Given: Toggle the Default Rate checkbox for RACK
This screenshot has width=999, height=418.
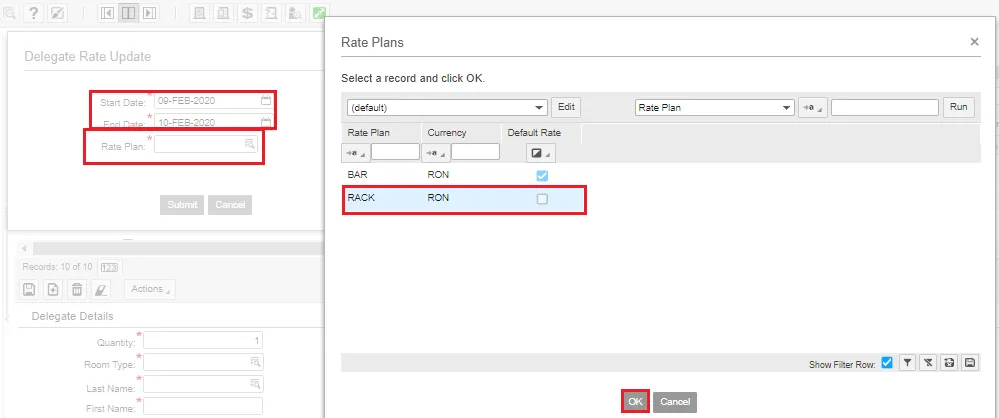Looking at the screenshot, I should tap(542, 199).
